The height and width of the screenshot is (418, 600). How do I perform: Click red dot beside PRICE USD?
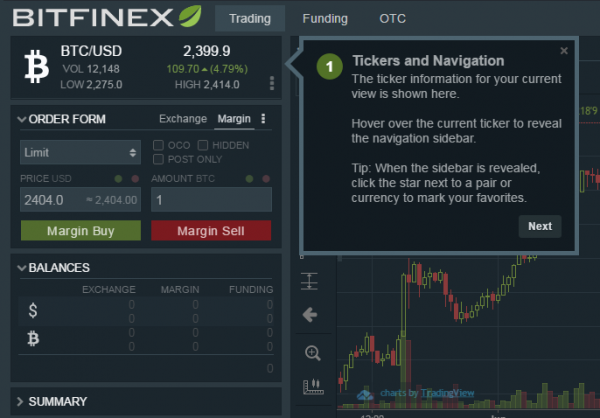tap(135, 179)
